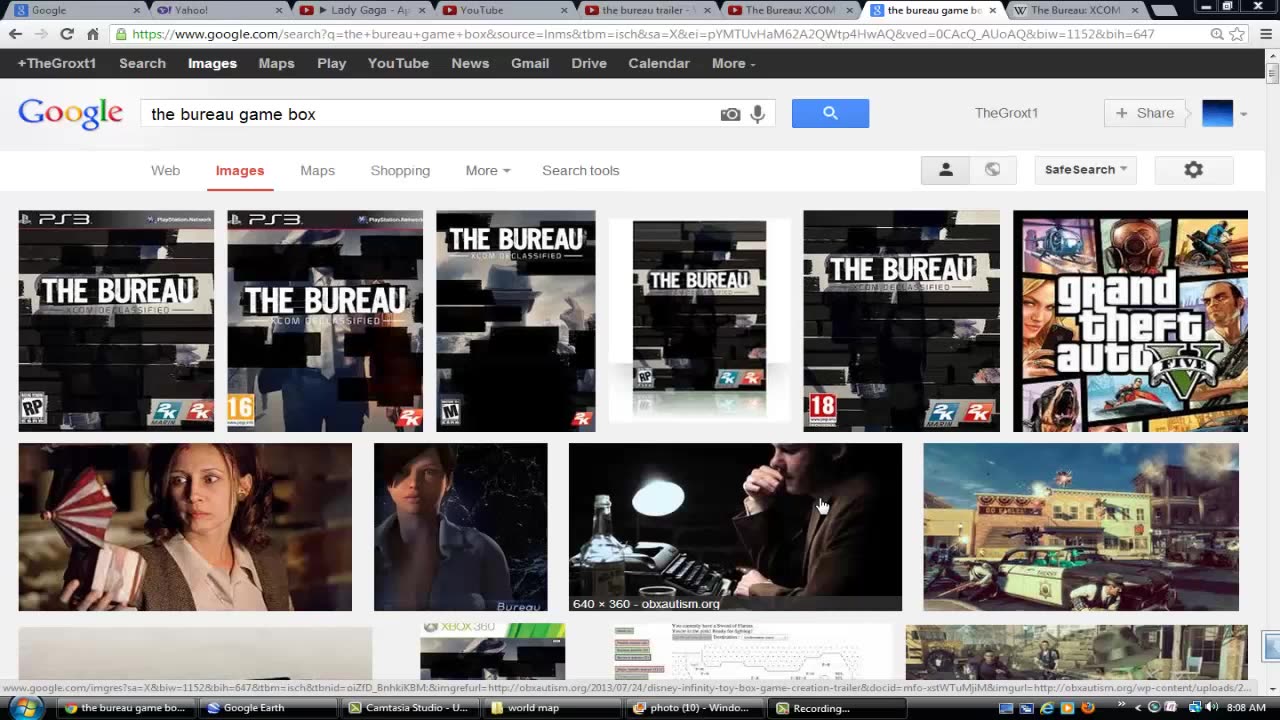1280x720 pixels.
Task: Open the SafeSearch dropdown
Action: (x=1085, y=170)
